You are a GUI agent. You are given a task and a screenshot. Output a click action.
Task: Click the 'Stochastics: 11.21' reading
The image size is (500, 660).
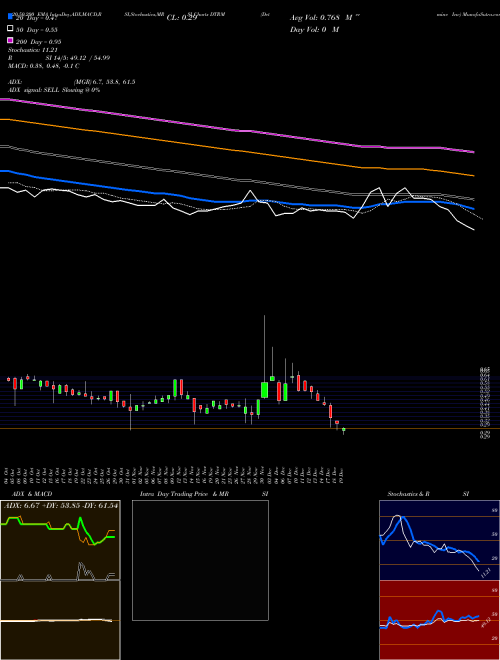(x=32, y=50)
